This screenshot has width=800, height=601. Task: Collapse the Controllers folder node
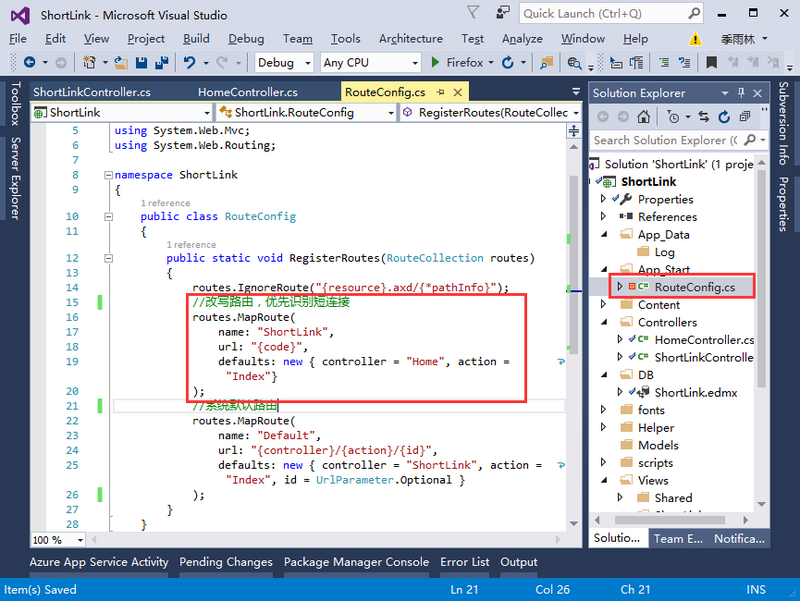[604, 322]
